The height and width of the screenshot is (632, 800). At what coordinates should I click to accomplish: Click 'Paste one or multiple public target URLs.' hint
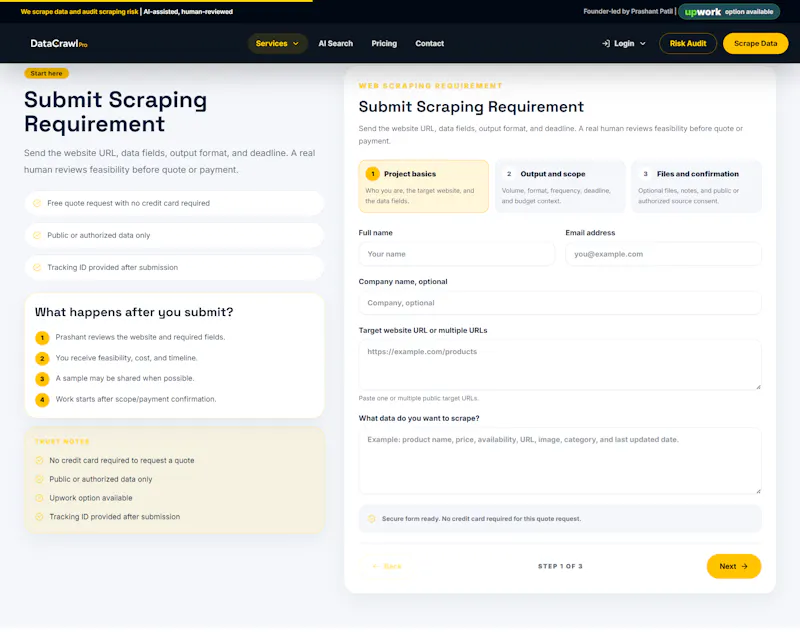coord(419,398)
